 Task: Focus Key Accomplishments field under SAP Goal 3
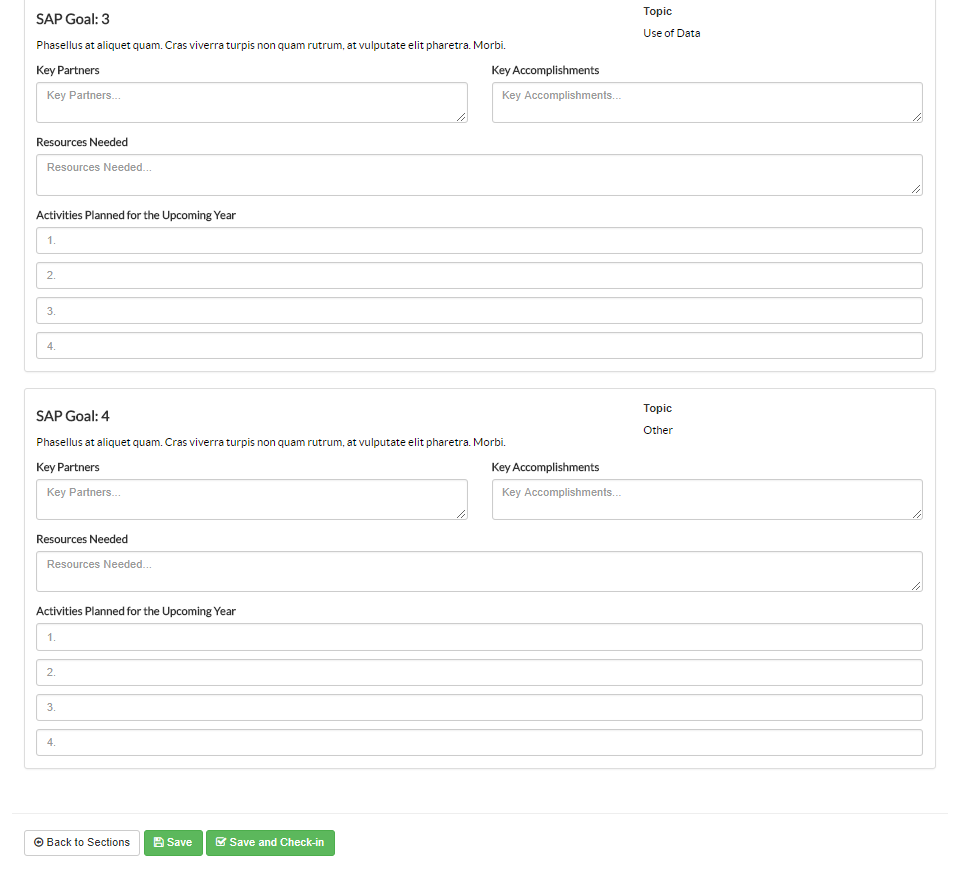[x=706, y=103]
